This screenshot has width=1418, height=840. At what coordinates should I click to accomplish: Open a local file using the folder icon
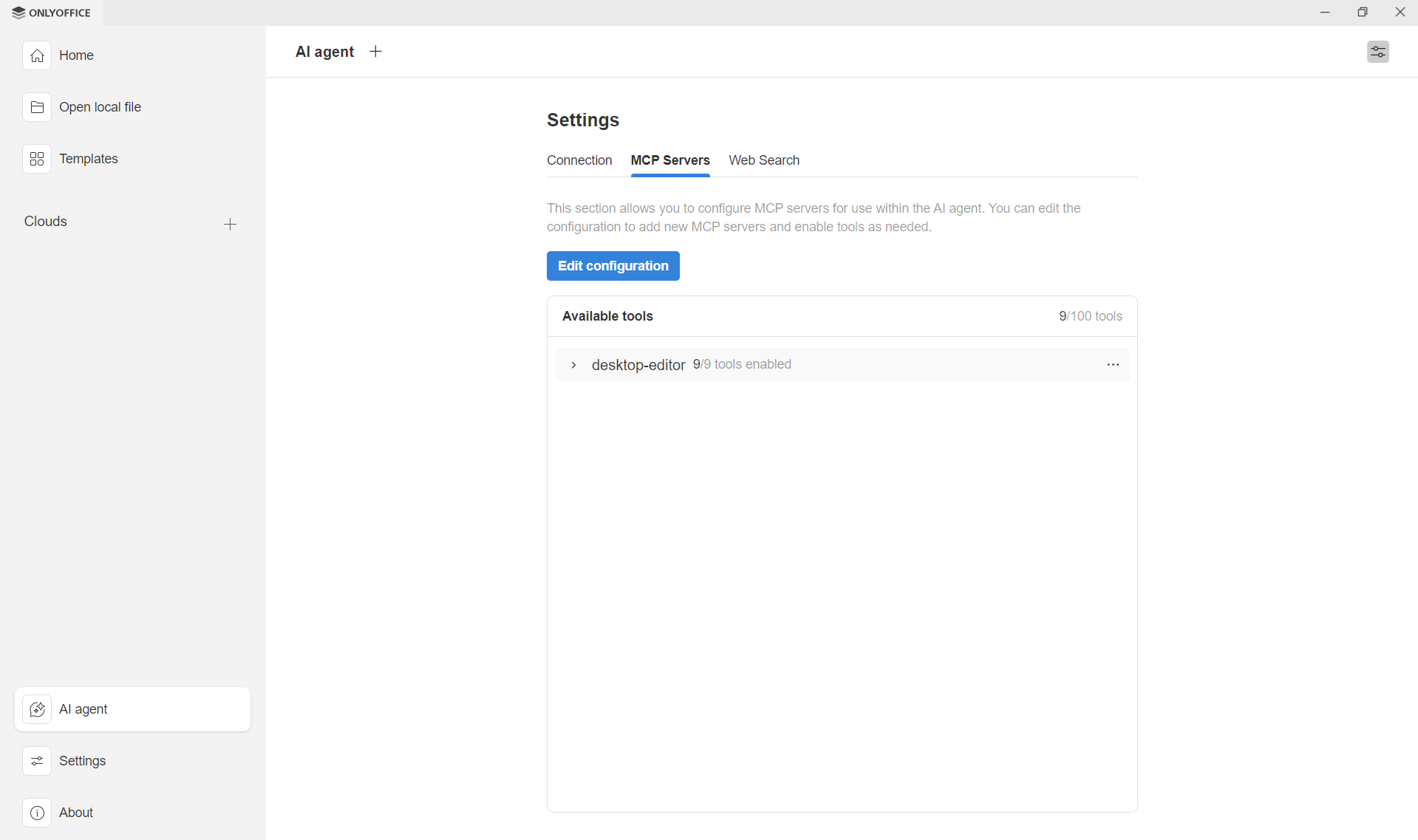pyautogui.click(x=37, y=107)
